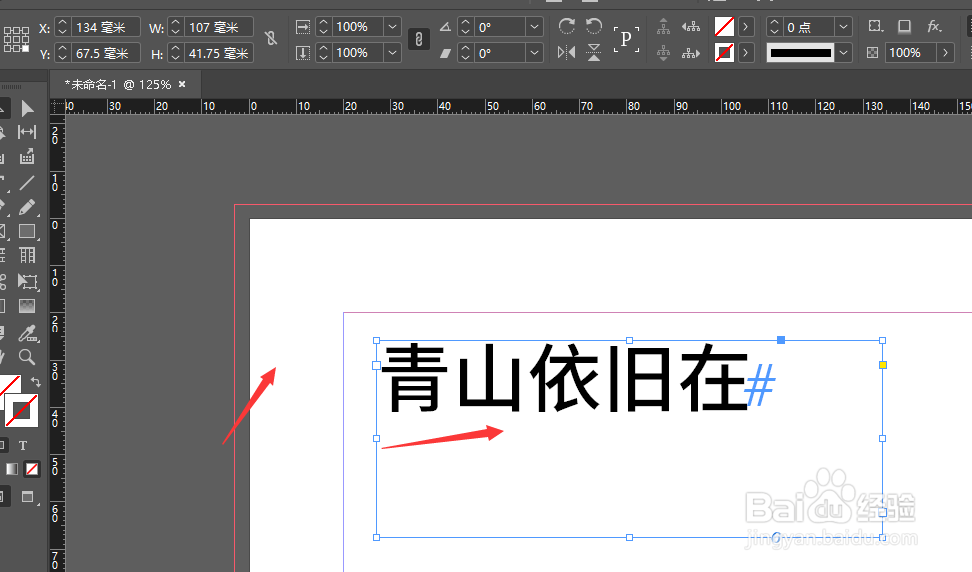
Task: Click the H height field 41.75 毫米
Action: pos(218,53)
